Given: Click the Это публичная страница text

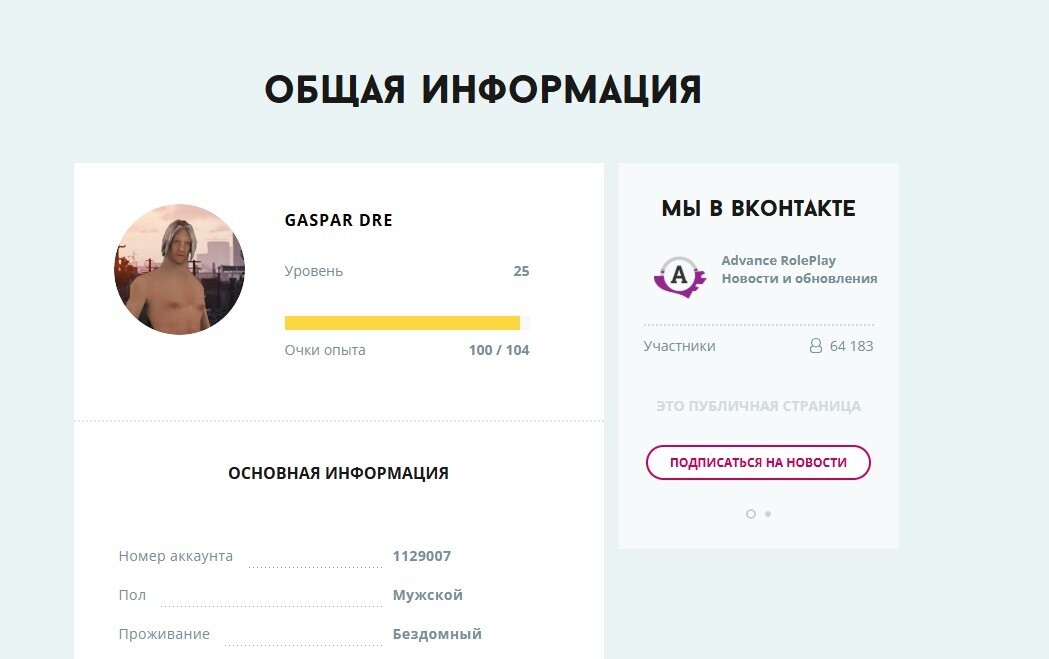Looking at the screenshot, I should point(759,406).
